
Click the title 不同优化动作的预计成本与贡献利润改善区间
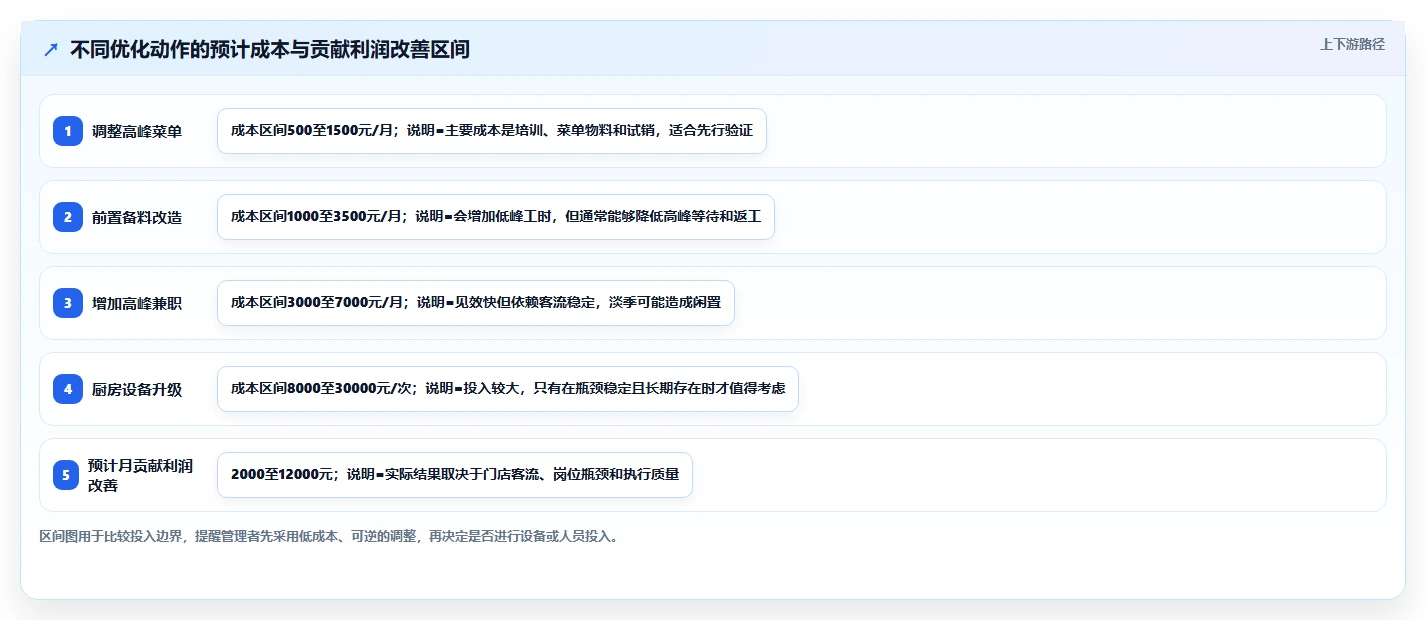pos(270,49)
